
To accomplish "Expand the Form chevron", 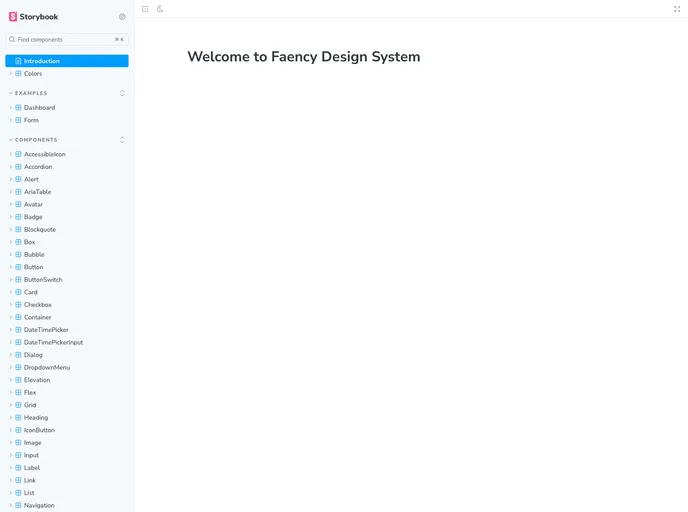I will click(11, 120).
